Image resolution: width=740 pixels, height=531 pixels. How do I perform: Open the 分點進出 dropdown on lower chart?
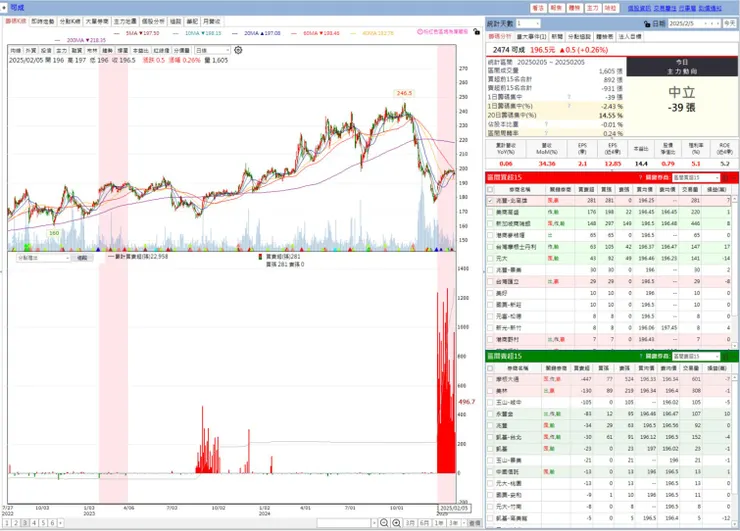click(x=43, y=258)
